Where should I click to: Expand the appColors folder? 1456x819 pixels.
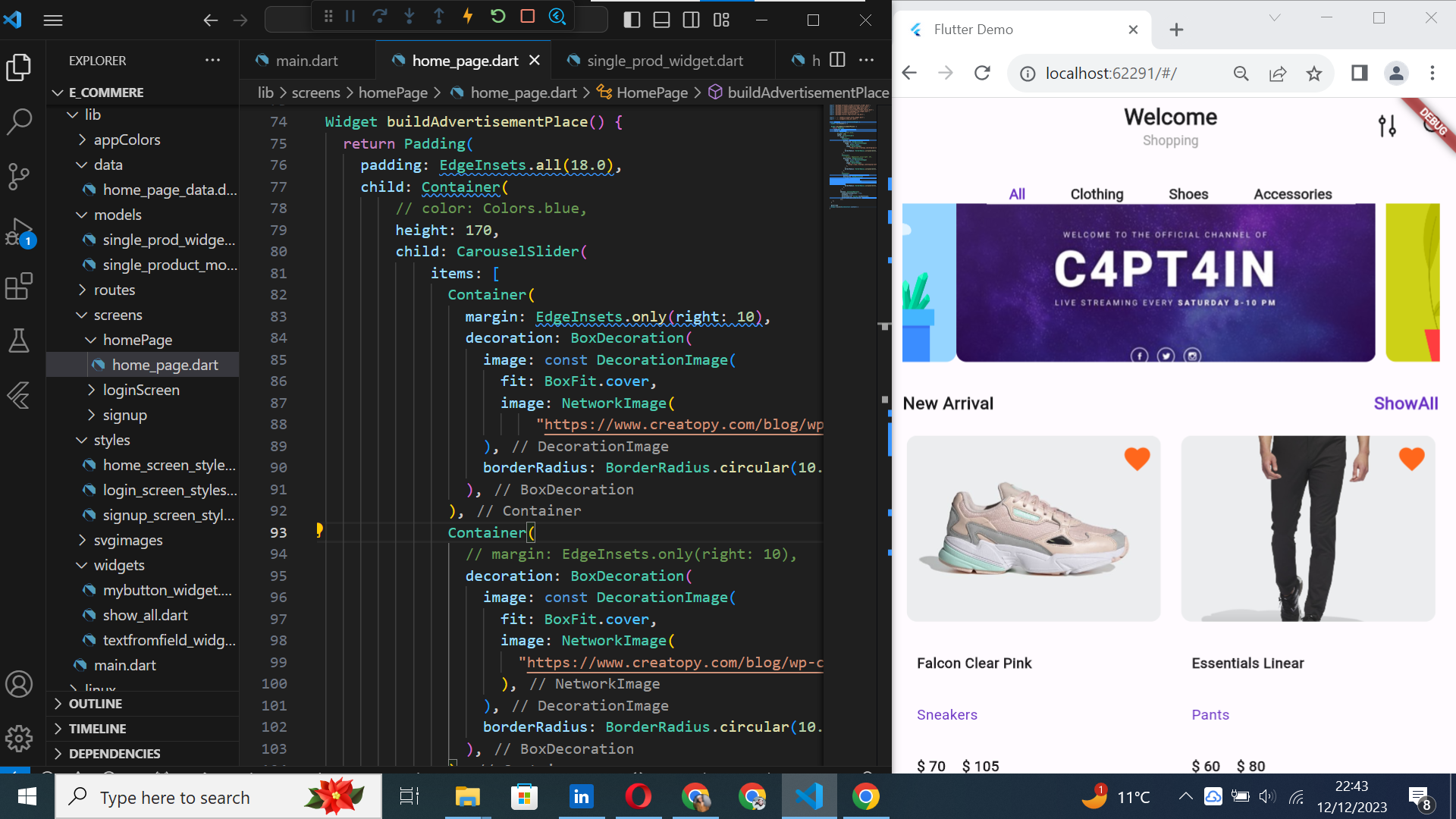[127, 140]
